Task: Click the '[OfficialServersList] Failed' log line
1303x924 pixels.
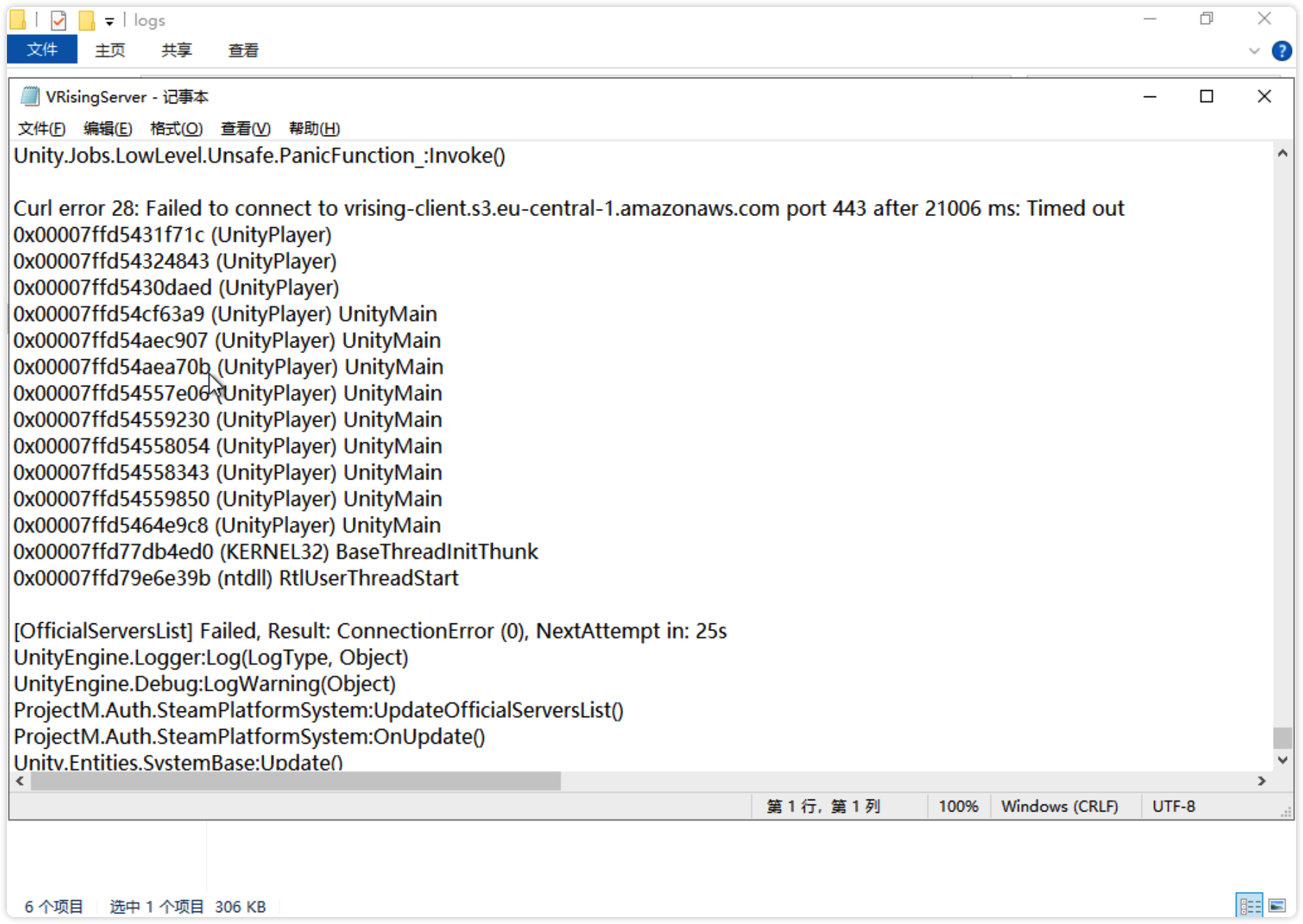Action: tap(370, 632)
